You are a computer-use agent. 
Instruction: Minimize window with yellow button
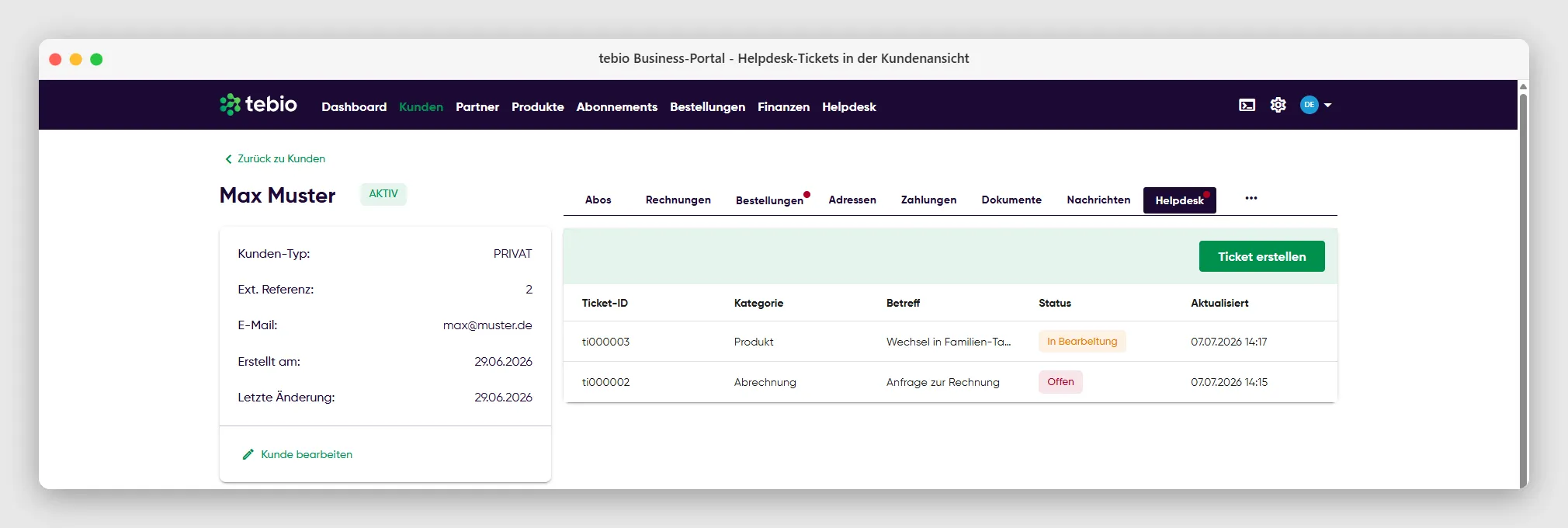point(76,59)
